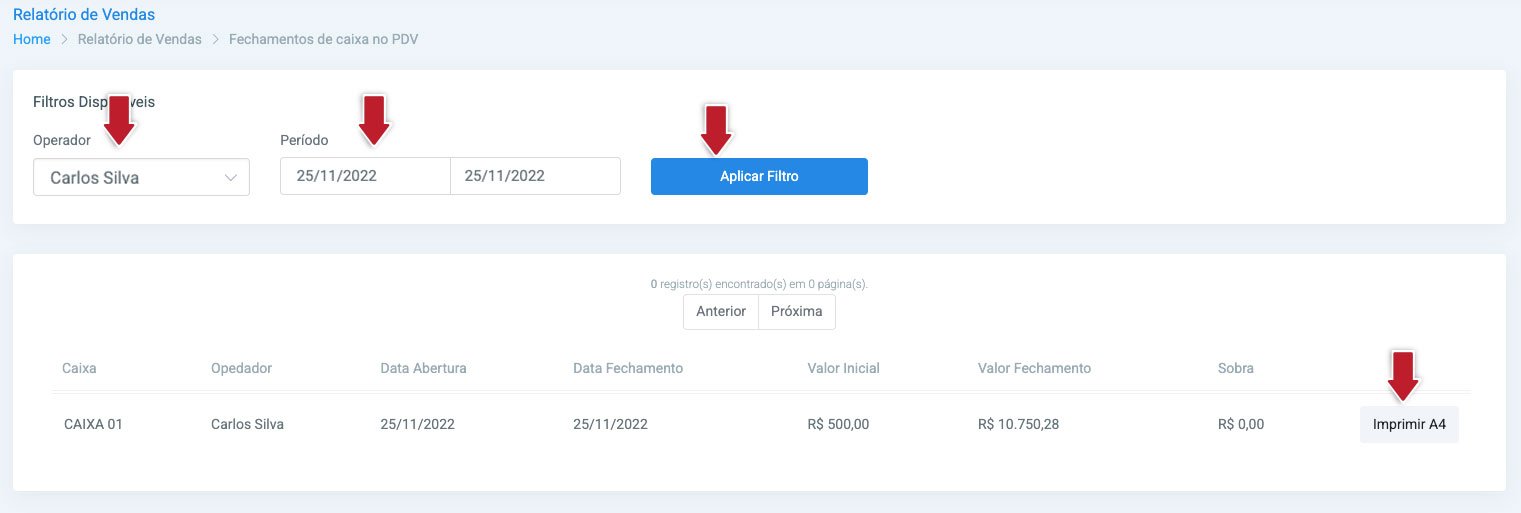The height and width of the screenshot is (513, 1521).
Task: Apply filter with Aplicar Filtro button
Action: point(759,176)
